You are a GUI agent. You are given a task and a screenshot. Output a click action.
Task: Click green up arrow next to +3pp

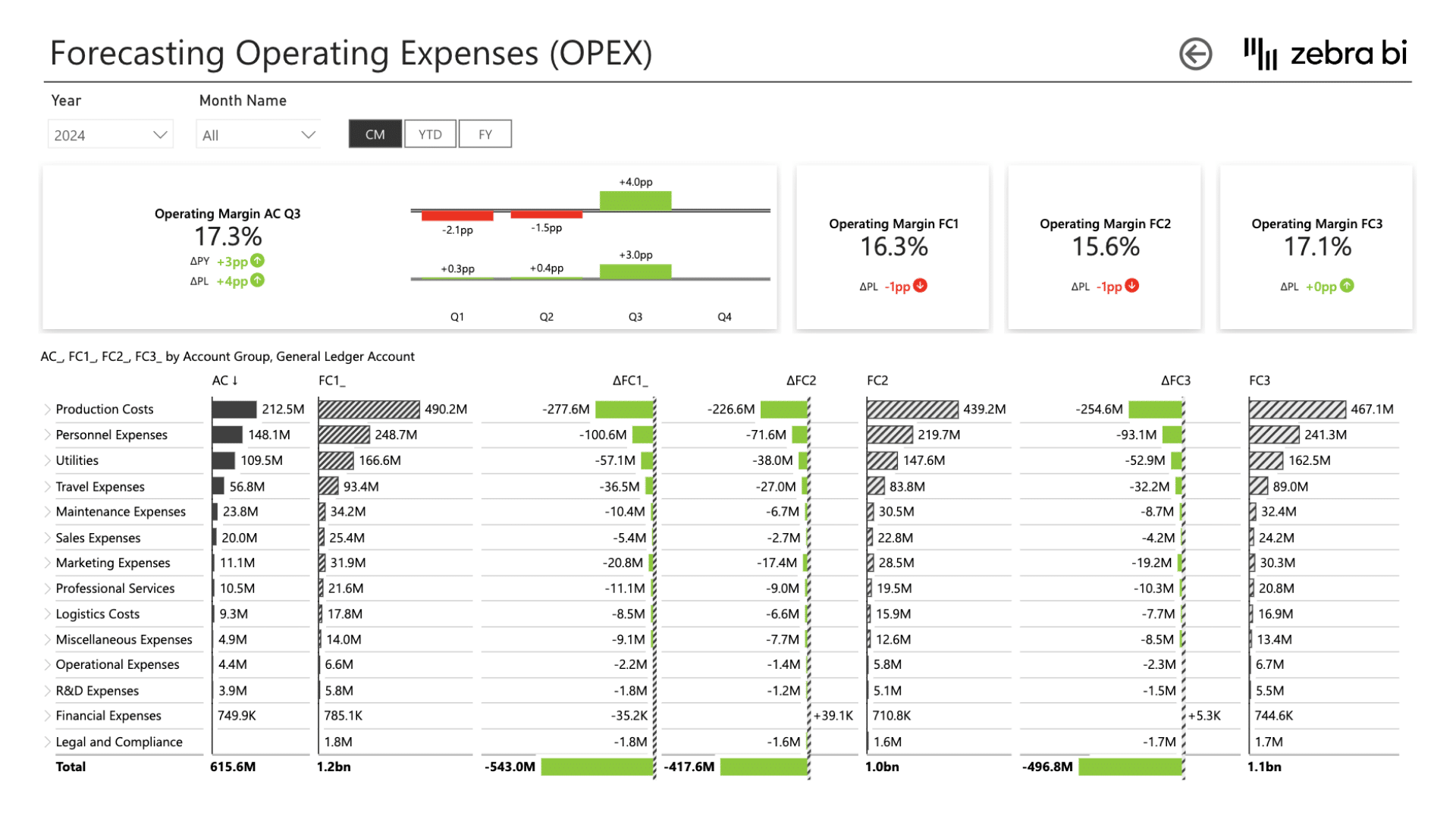coord(258,261)
